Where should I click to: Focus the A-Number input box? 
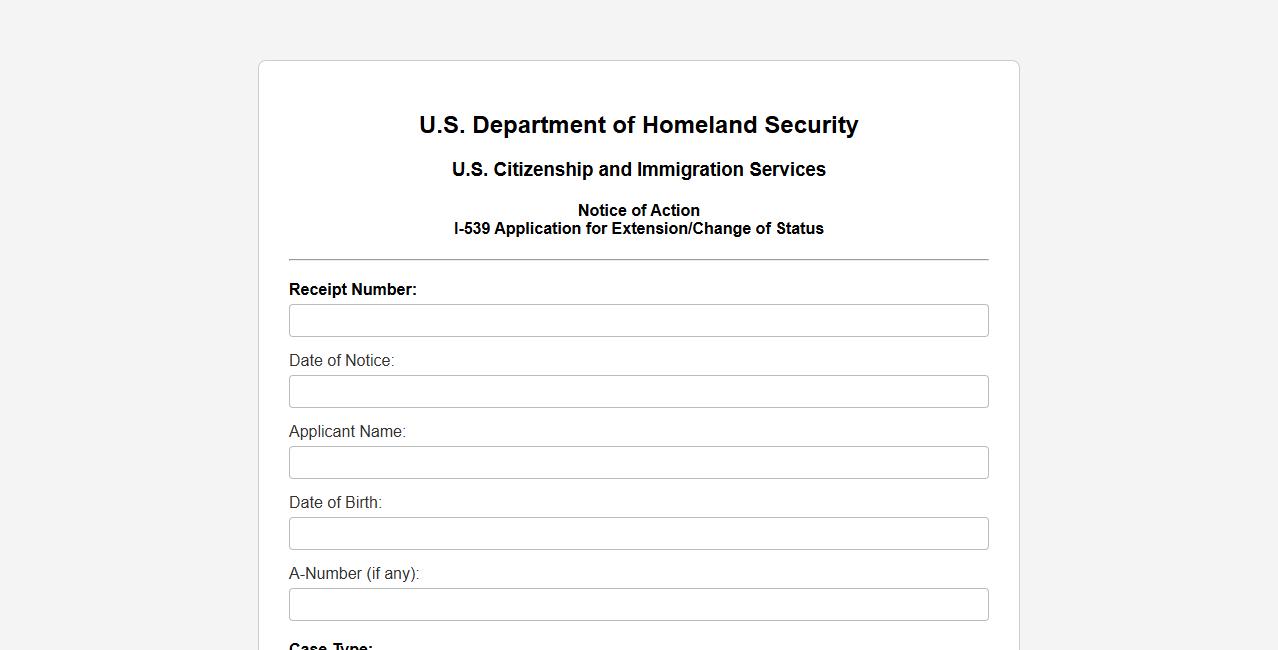(638, 605)
